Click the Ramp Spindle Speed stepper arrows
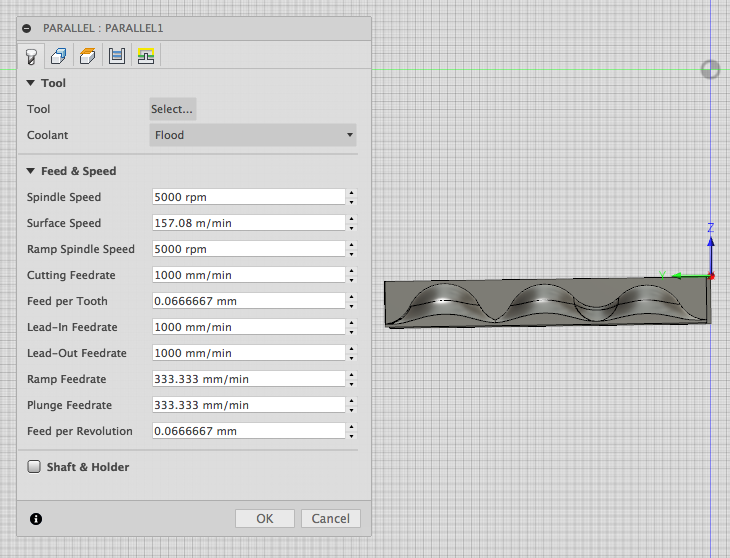 351,249
